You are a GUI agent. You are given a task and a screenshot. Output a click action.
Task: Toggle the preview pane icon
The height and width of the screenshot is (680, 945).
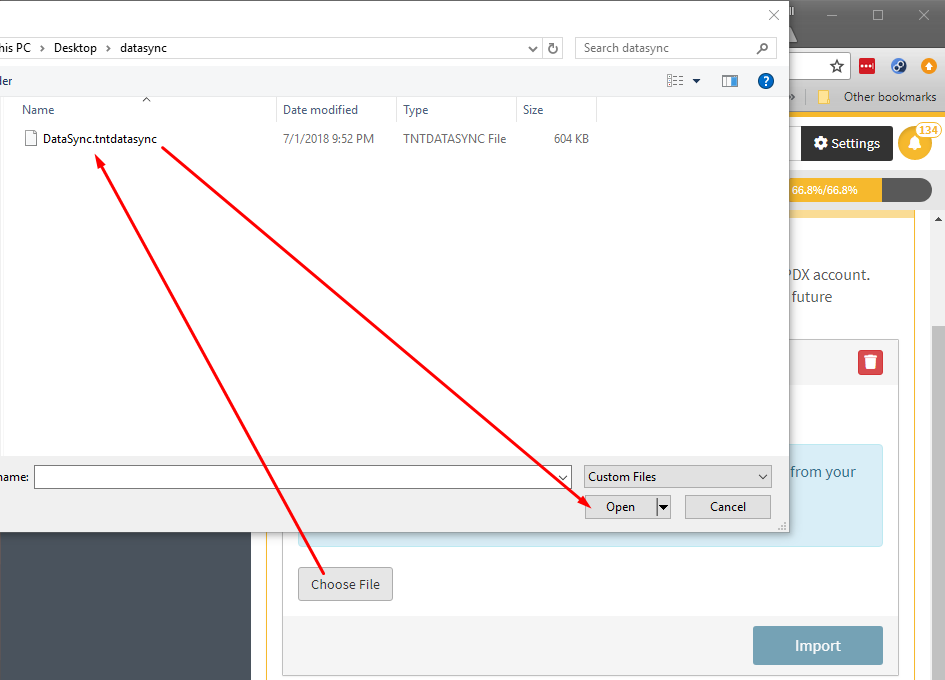(x=730, y=81)
